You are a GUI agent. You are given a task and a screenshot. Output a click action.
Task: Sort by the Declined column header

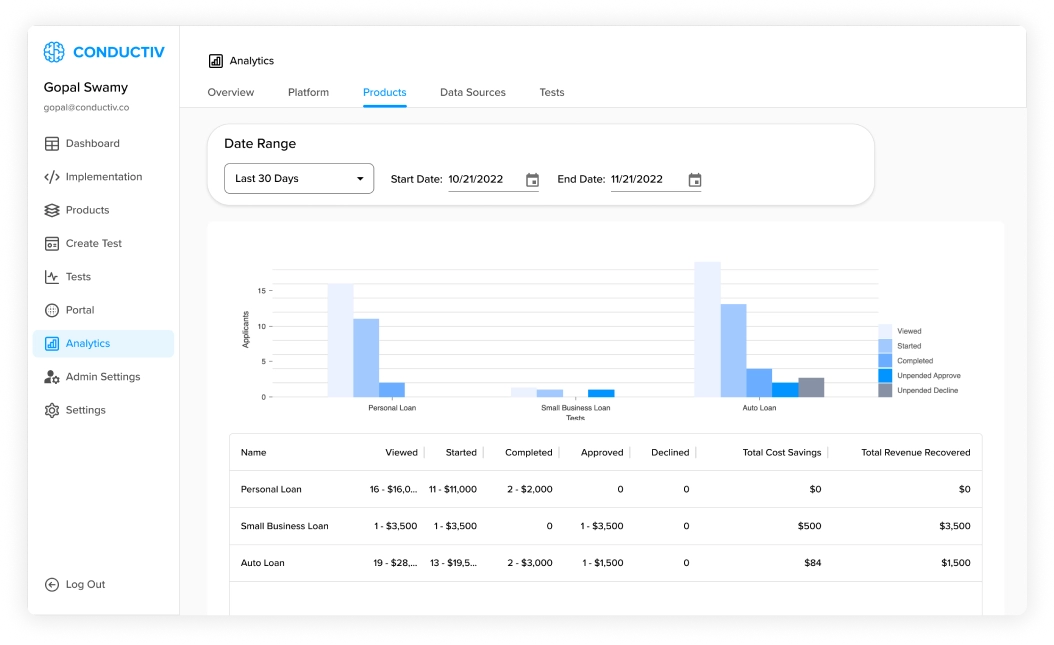670,453
